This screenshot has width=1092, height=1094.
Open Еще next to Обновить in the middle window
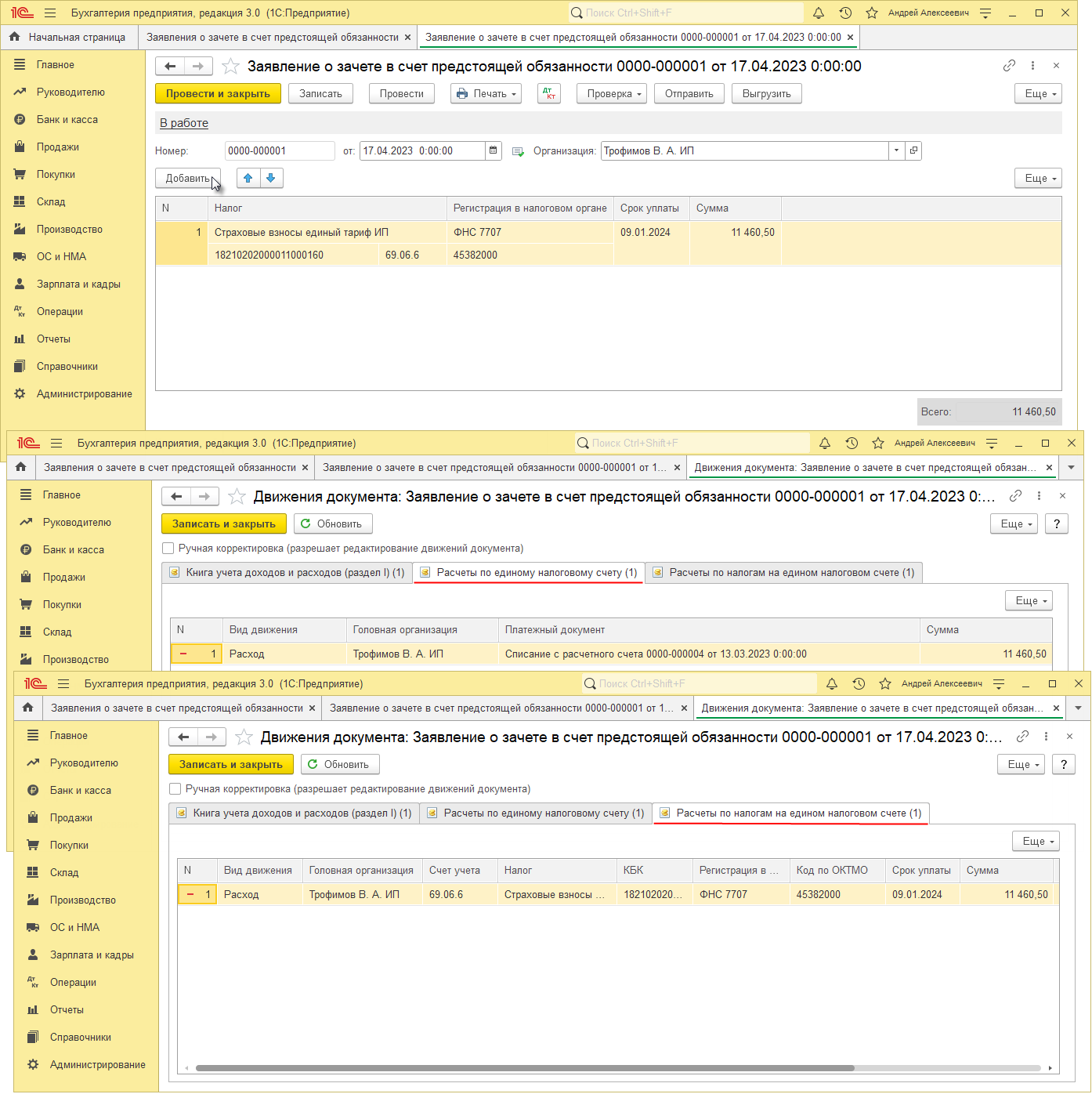[x=1014, y=524]
